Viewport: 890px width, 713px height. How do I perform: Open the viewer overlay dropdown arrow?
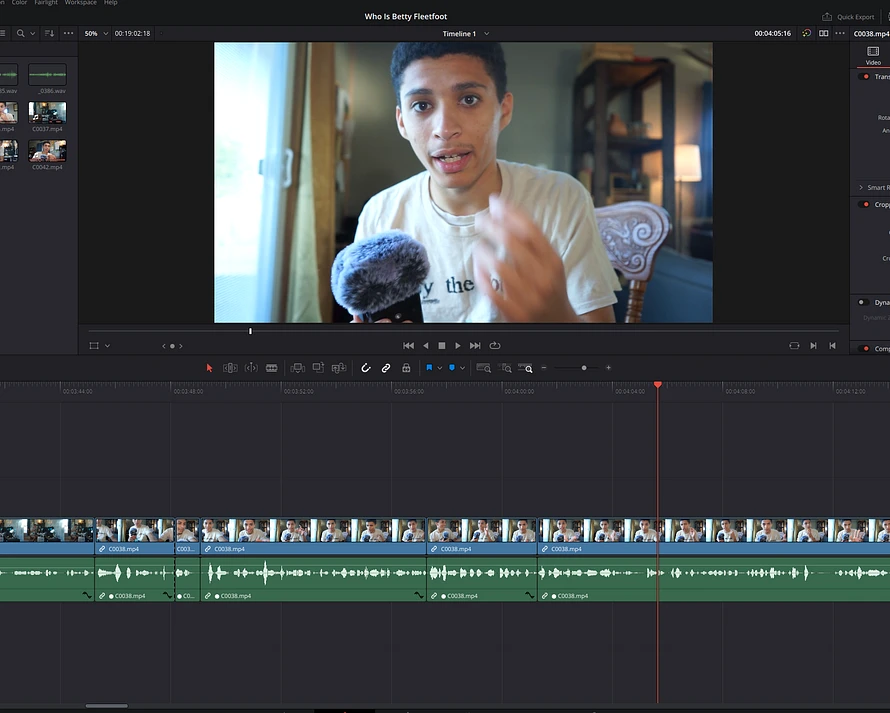pyautogui.click(x=107, y=346)
